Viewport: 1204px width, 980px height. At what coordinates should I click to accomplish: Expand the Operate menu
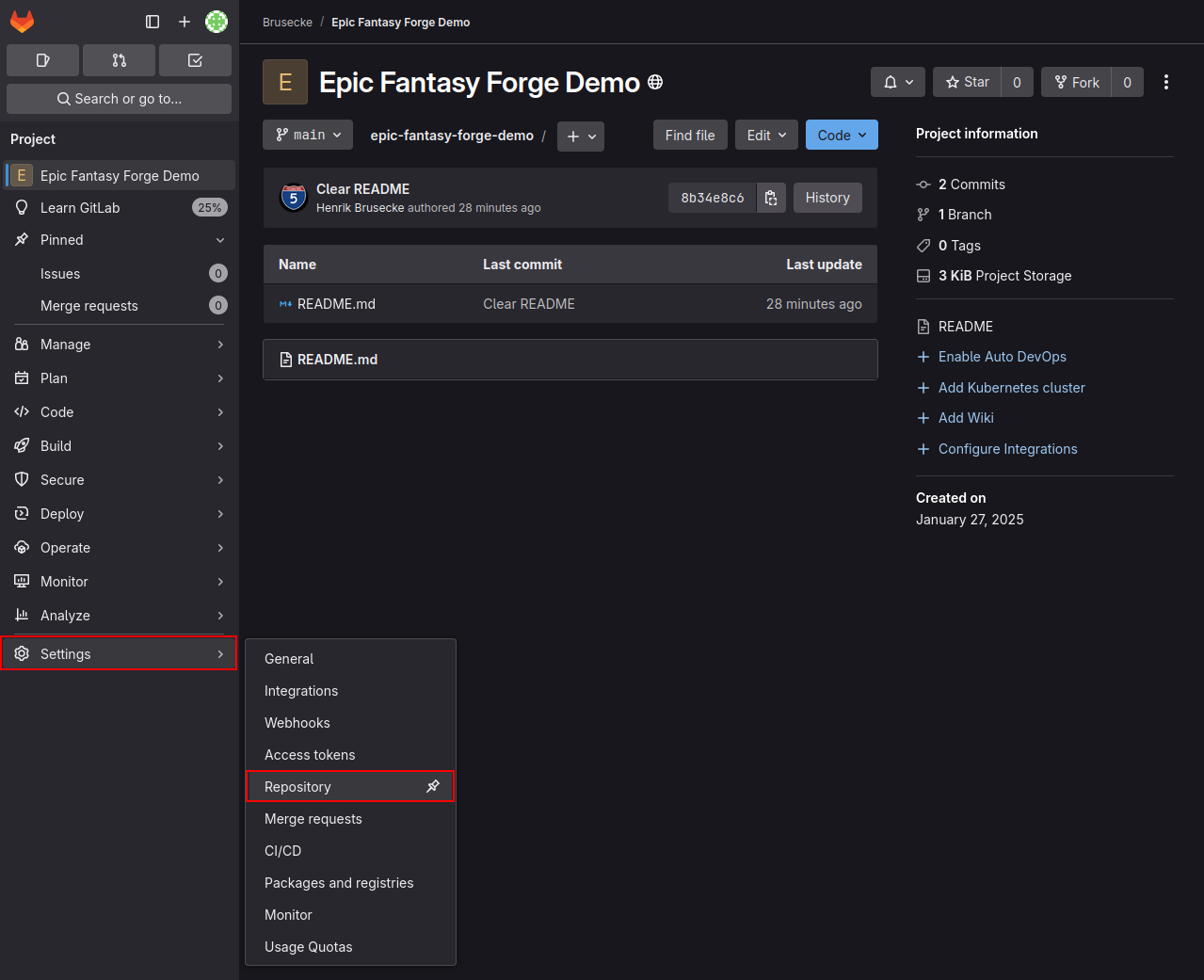click(119, 548)
